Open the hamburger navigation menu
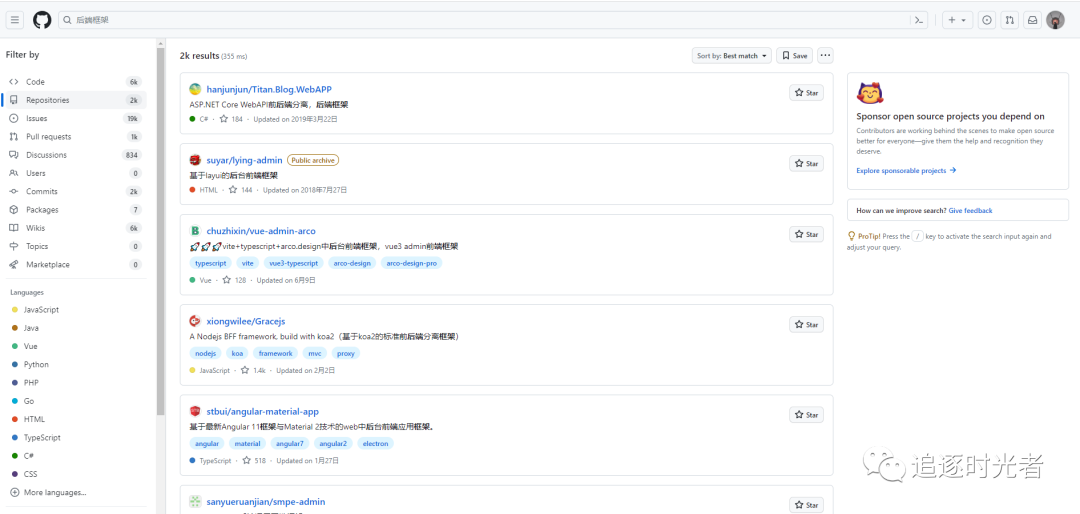 (14, 20)
